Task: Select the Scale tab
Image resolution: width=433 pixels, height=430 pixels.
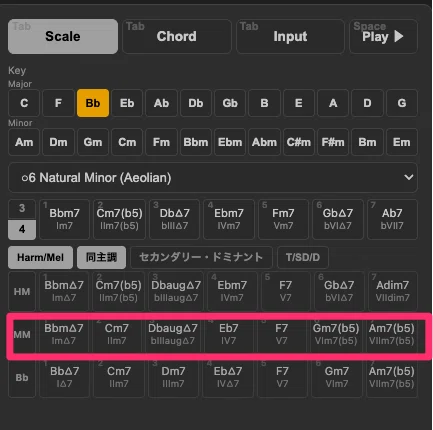Action: (x=63, y=36)
